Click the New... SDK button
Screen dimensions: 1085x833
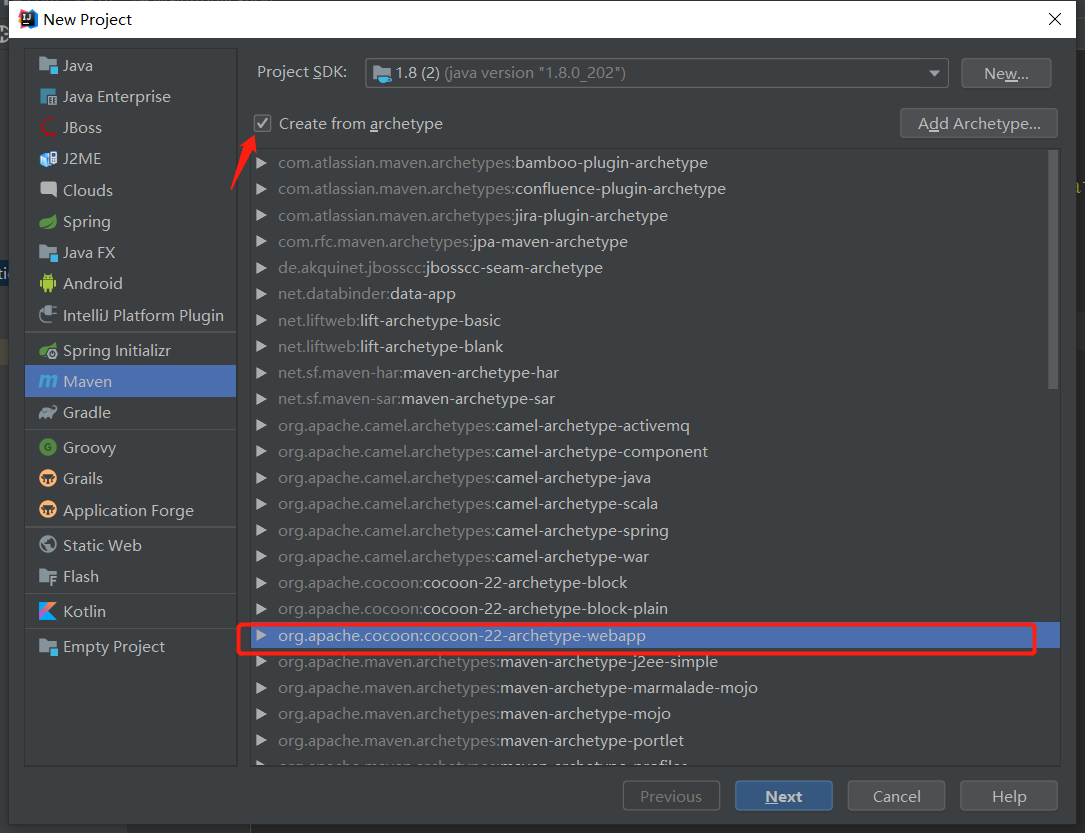1006,73
